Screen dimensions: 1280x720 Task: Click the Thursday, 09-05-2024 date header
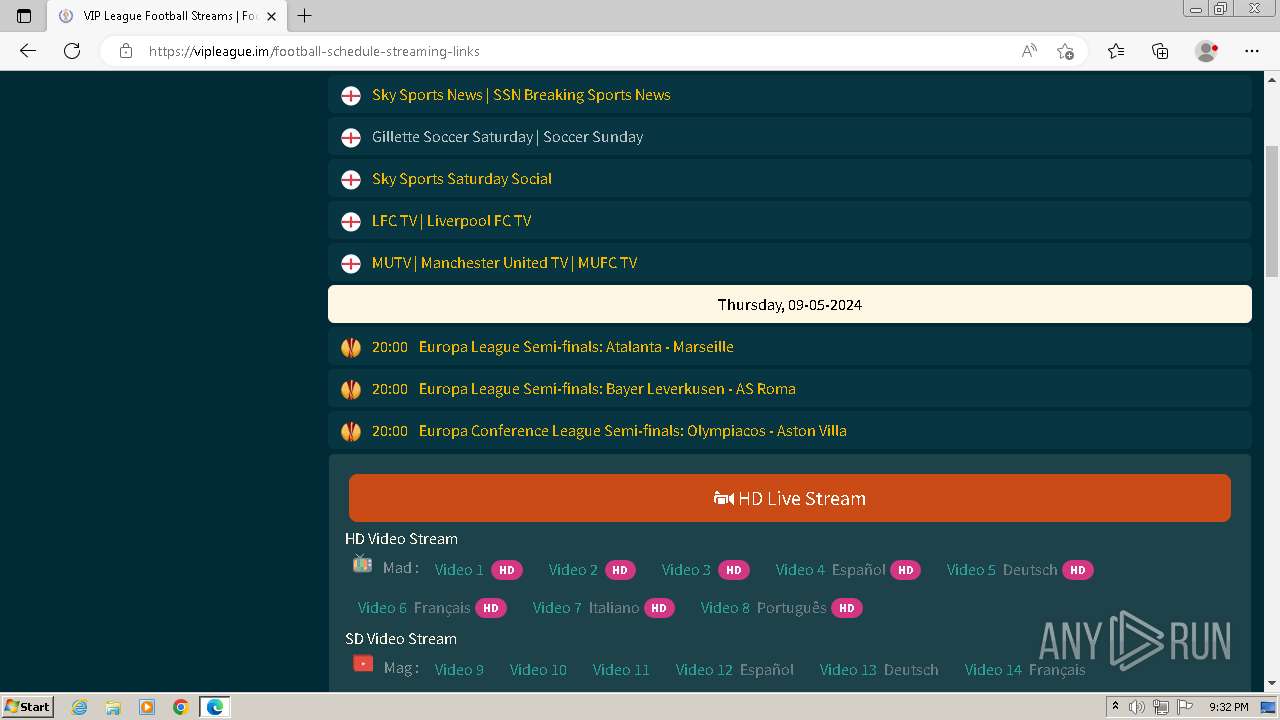790,304
